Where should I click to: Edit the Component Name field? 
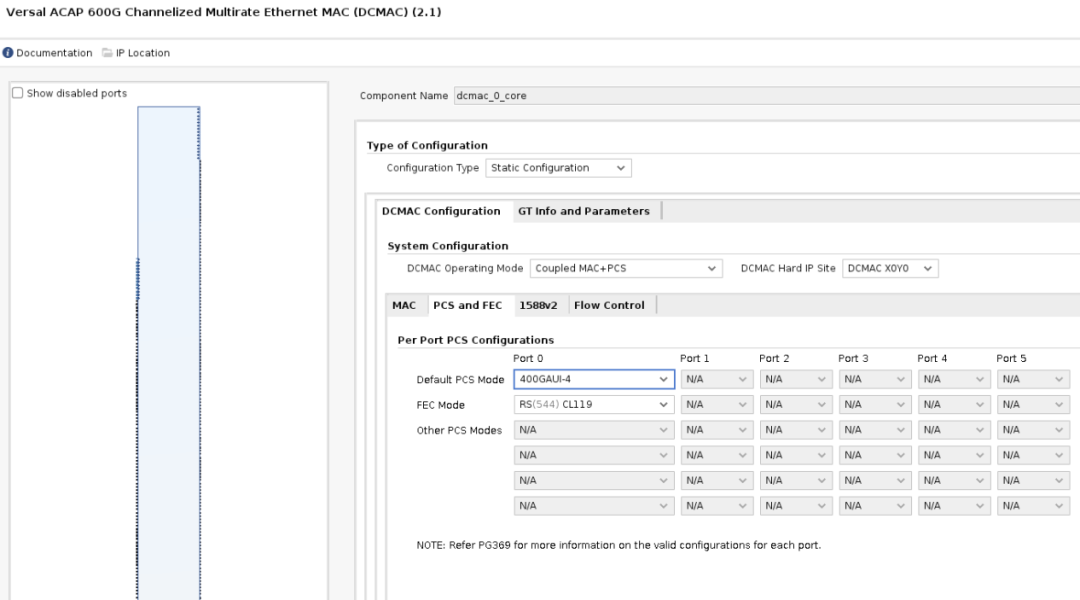pos(767,96)
